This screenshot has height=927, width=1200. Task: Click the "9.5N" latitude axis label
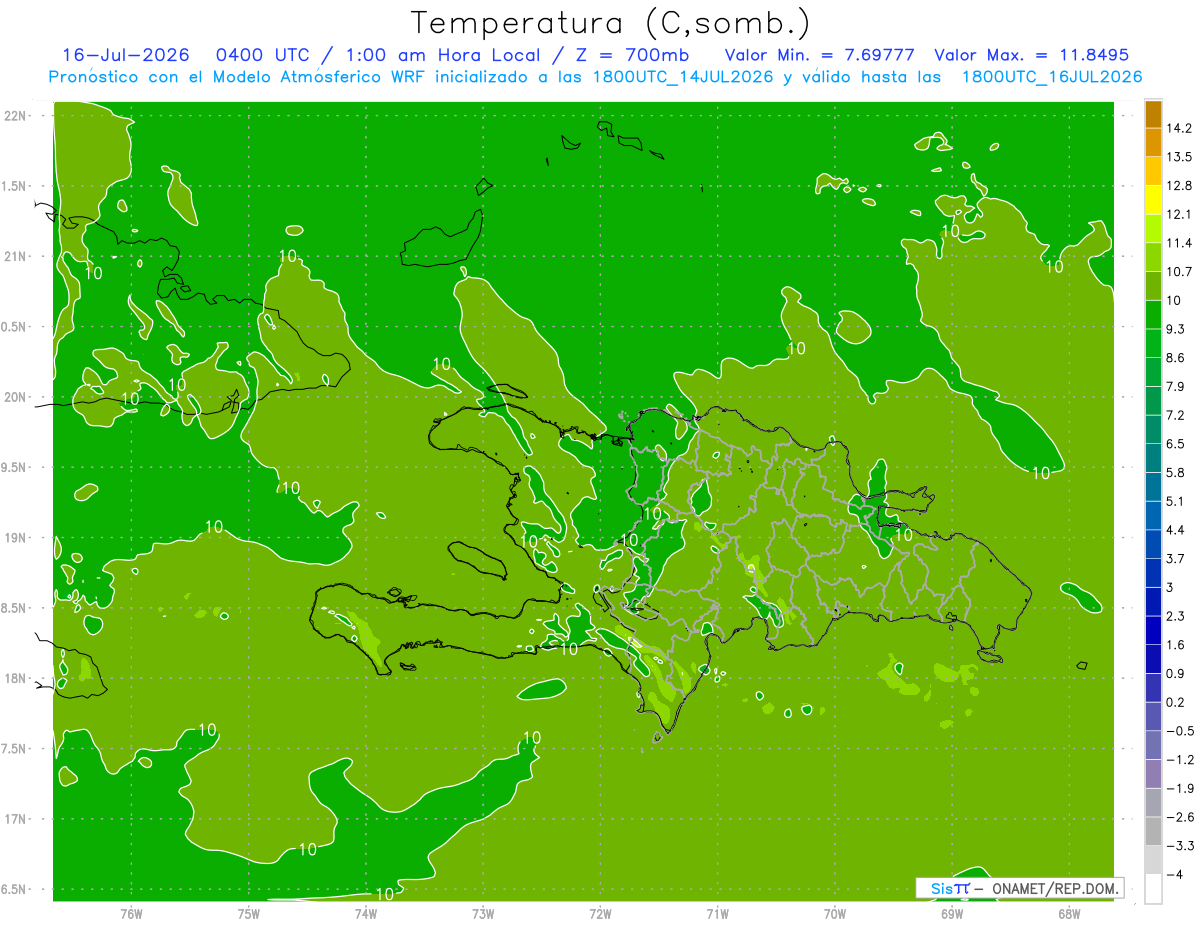[14, 467]
